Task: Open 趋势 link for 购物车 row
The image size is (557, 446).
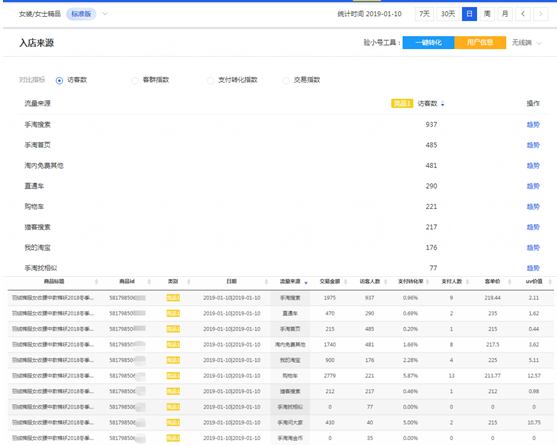Action: 533,207
